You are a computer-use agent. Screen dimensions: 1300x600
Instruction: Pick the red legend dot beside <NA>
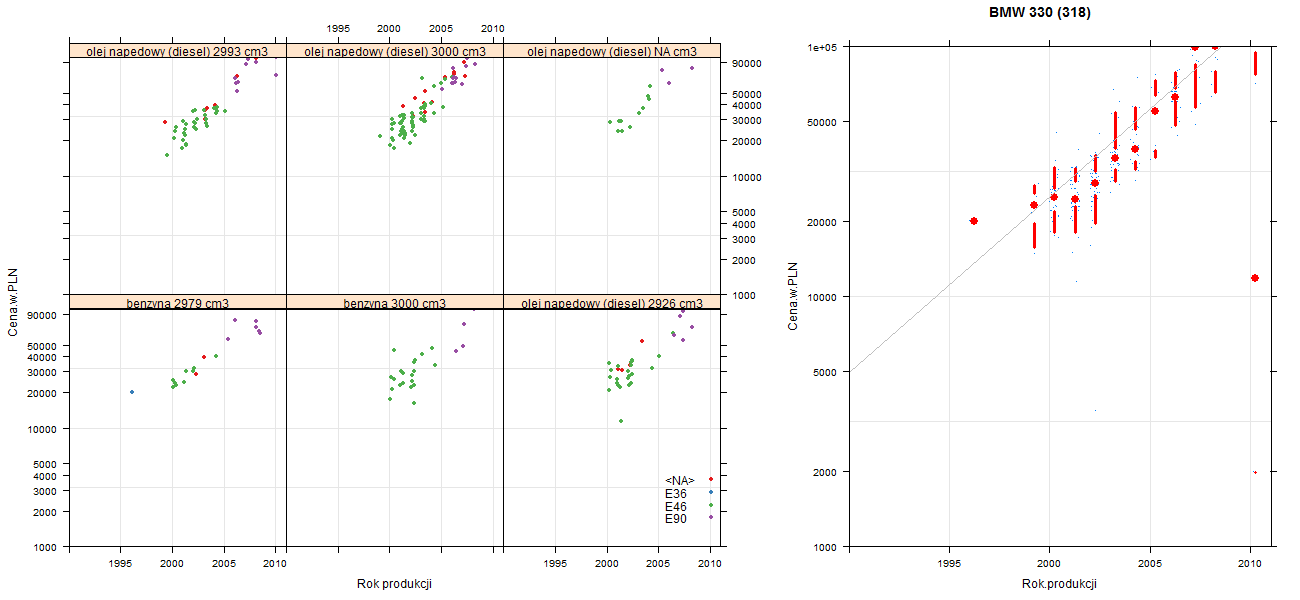tap(710, 480)
